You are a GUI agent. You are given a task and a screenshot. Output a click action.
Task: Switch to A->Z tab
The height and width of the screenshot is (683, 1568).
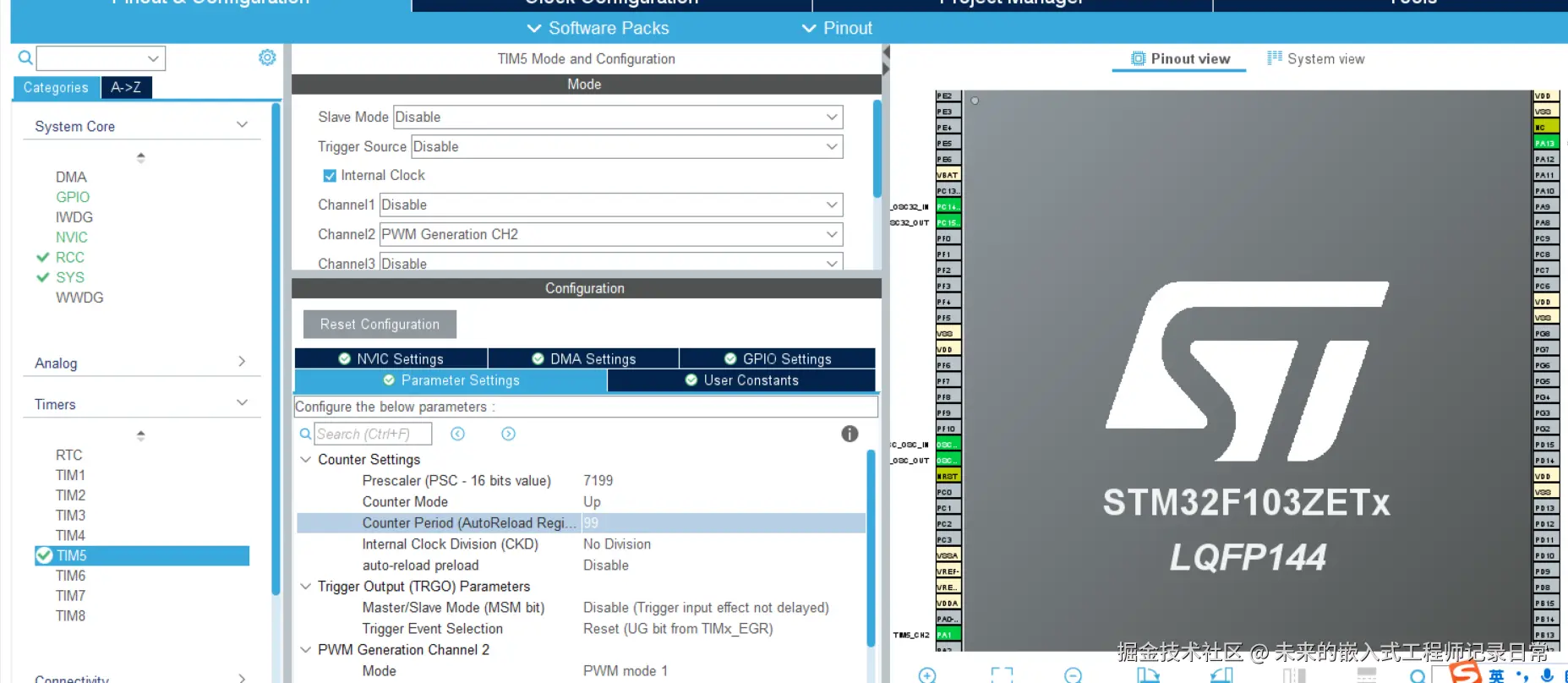pos(126,87)
